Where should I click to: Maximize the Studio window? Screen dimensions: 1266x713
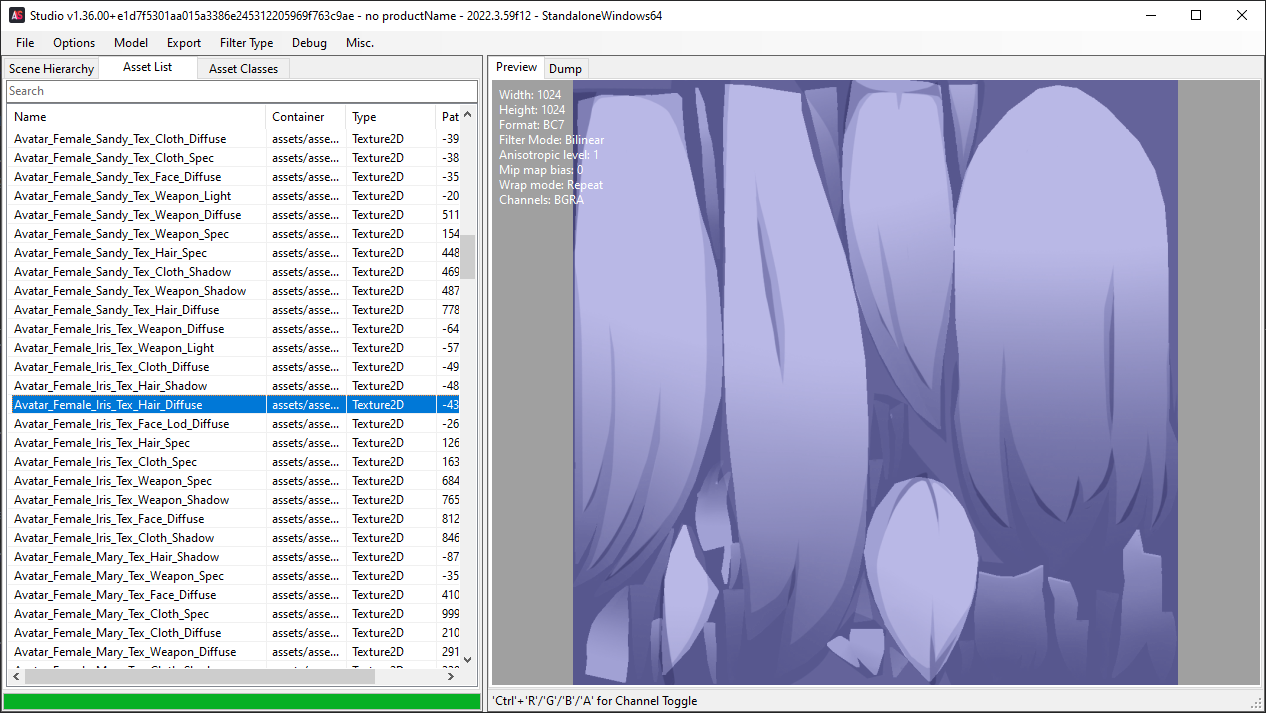[x=1196, y=15]
